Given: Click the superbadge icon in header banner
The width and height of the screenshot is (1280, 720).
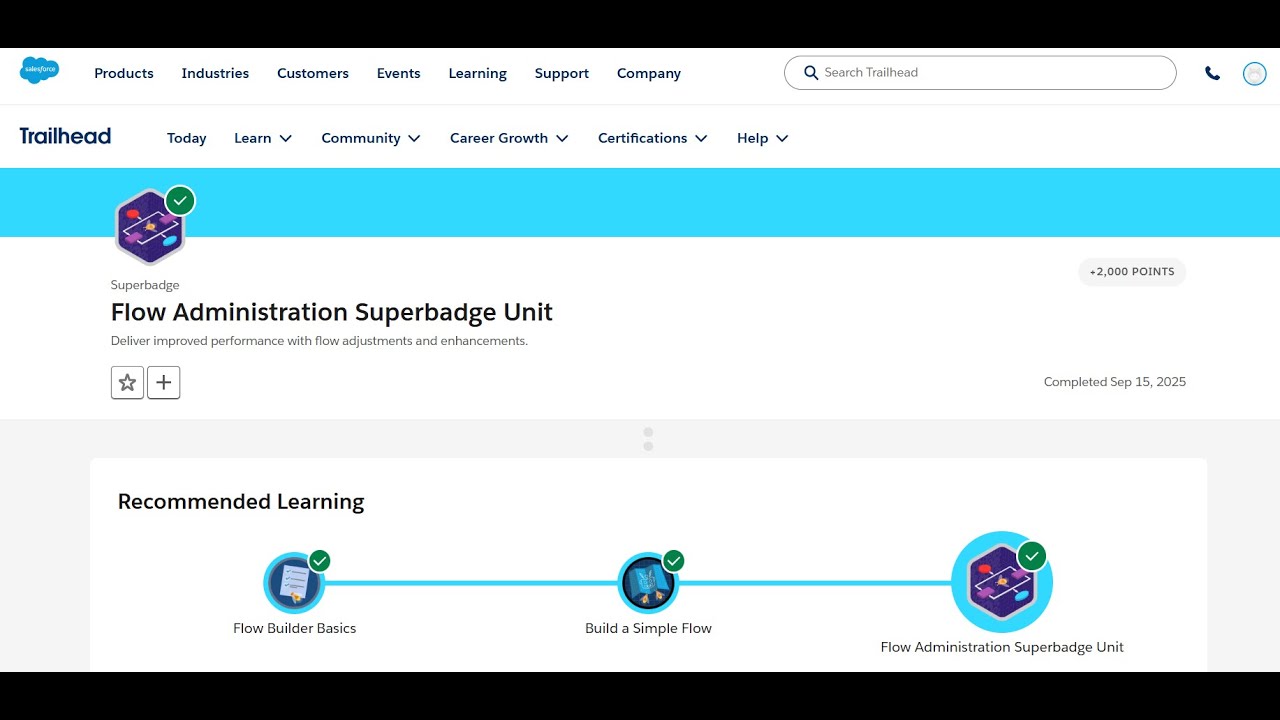Looking at the screenshot, I should [151, 226].
